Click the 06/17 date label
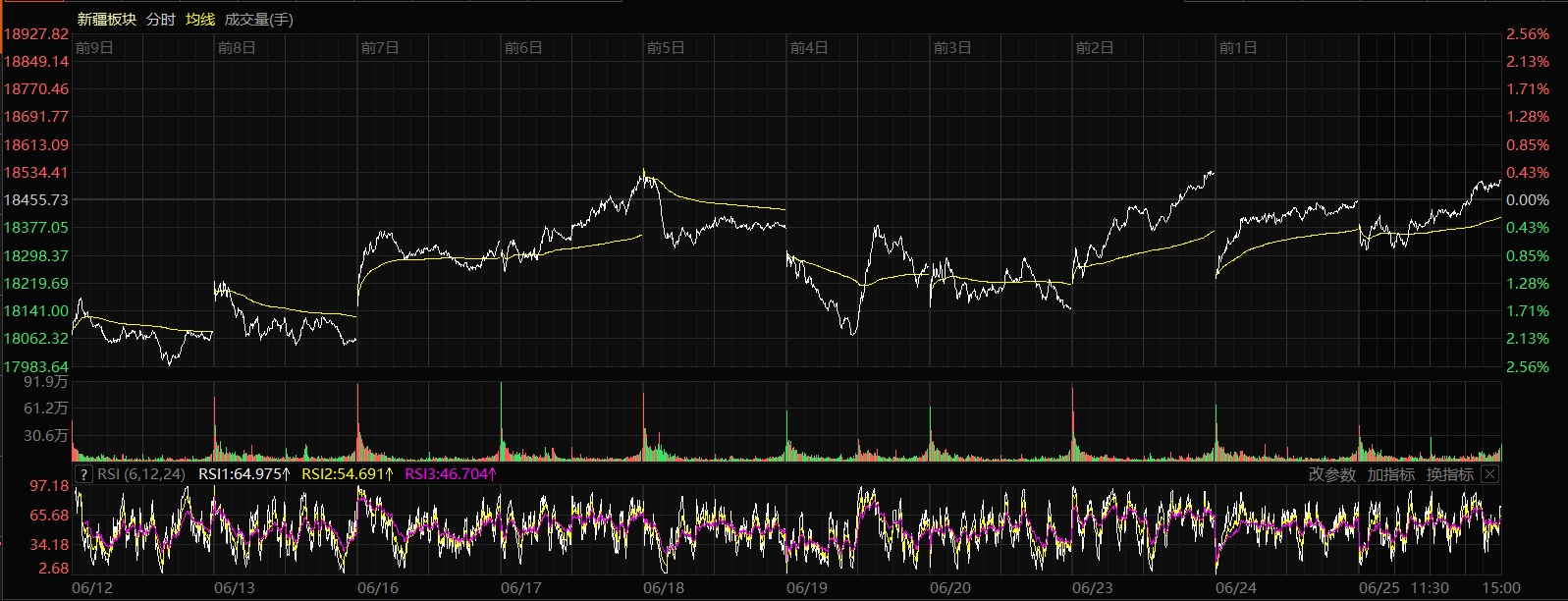Image resolution: width=1568 pixels, height=601 pixels. click(521, 587)
